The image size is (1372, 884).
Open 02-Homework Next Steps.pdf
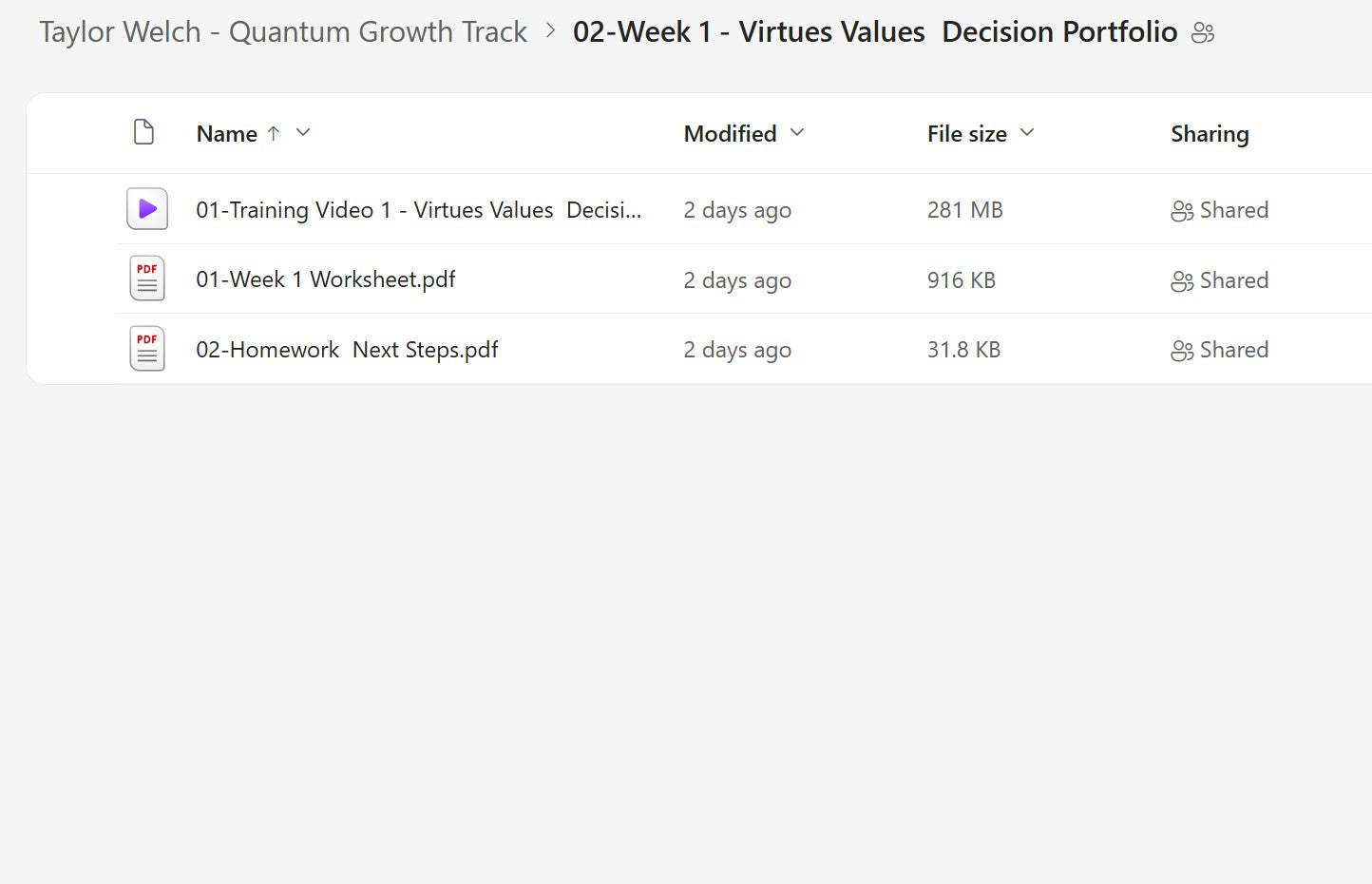[347, 350]
